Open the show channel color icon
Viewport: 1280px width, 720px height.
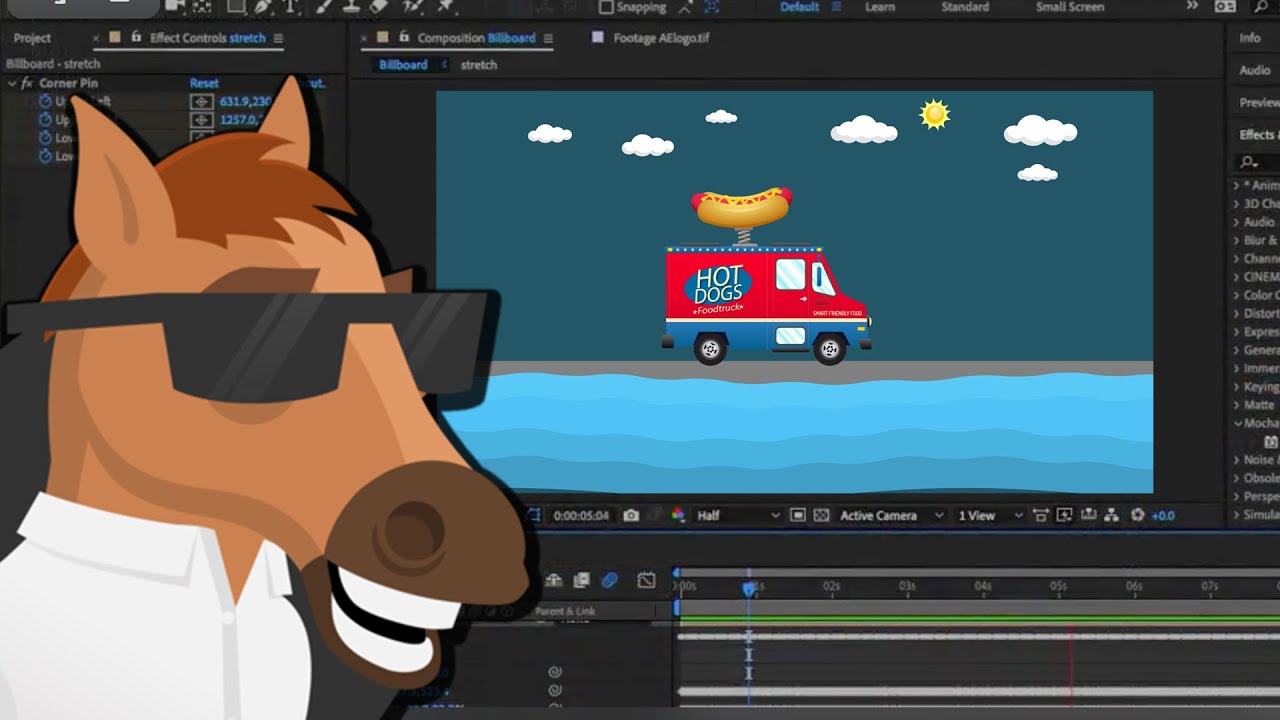(677, 515)
